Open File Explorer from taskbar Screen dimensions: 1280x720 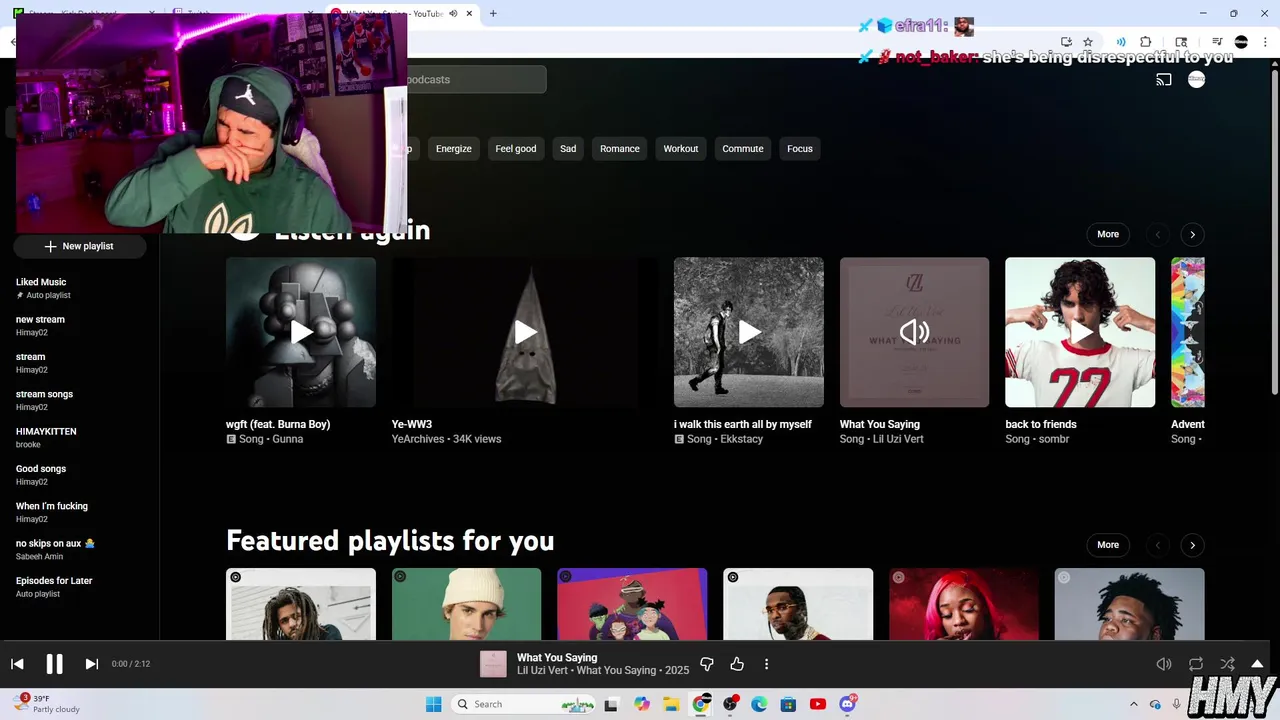pyautogui.click(x=671, y=704)
